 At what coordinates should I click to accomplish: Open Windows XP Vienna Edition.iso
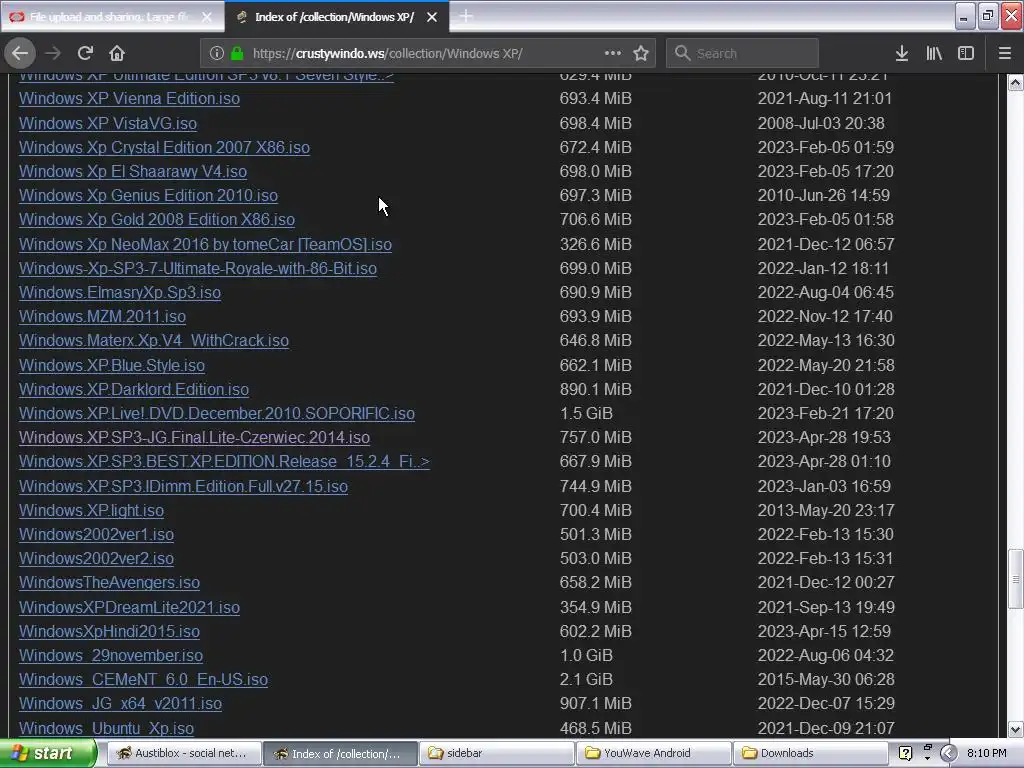click(129, 99)
